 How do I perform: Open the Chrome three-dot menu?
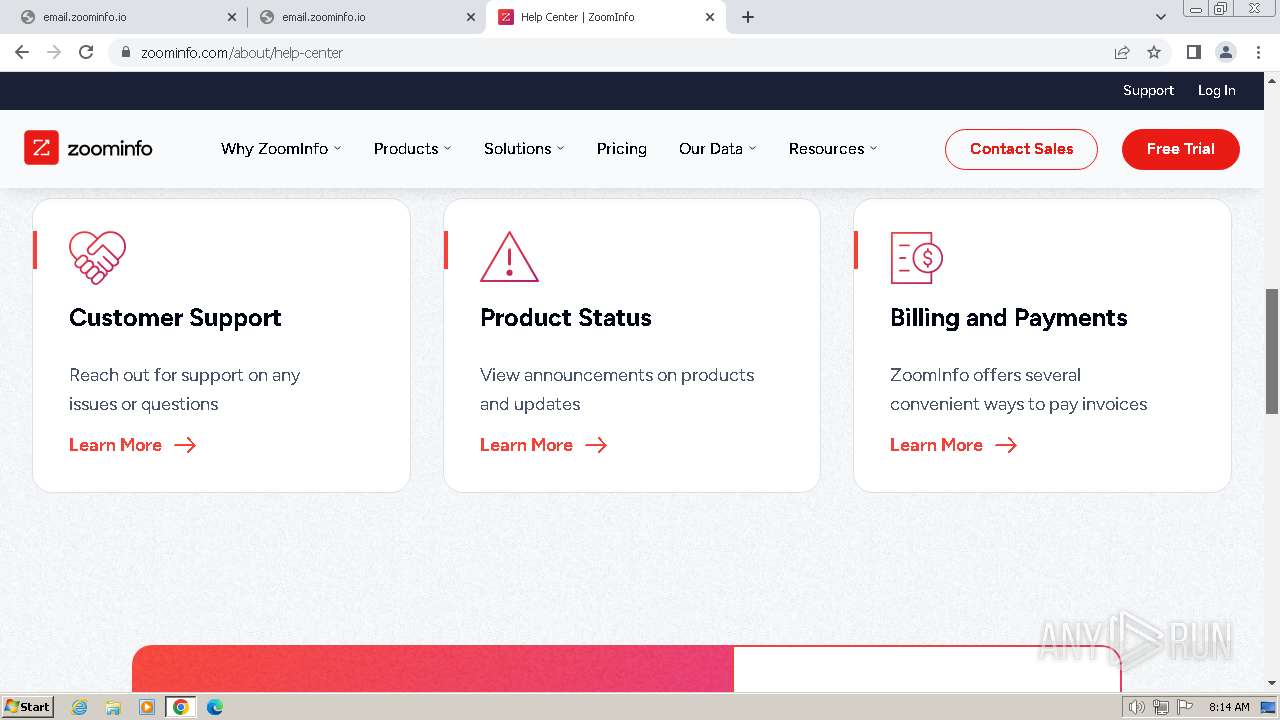click(x=1257, y=52)
